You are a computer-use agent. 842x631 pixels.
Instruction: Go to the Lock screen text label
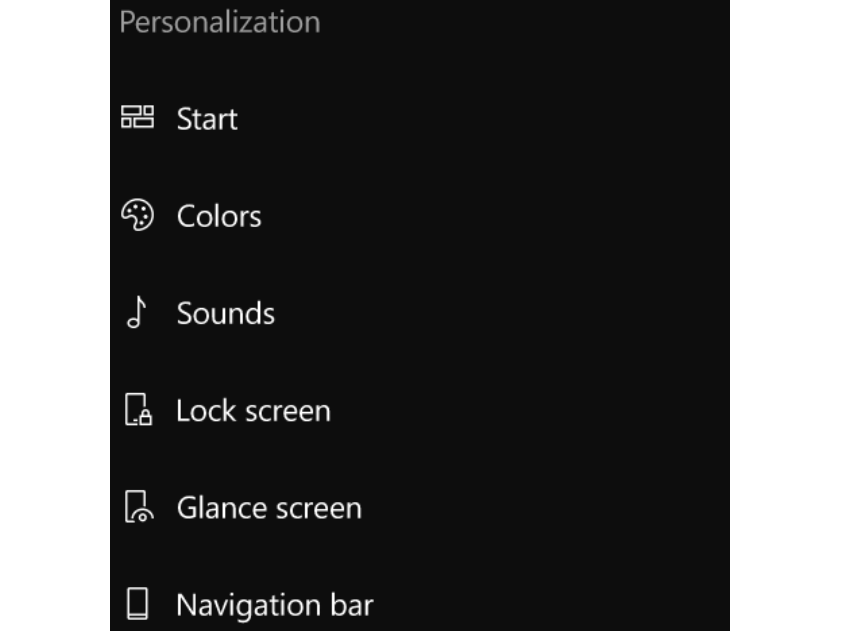pyautogui.click(x=253, y=411)
